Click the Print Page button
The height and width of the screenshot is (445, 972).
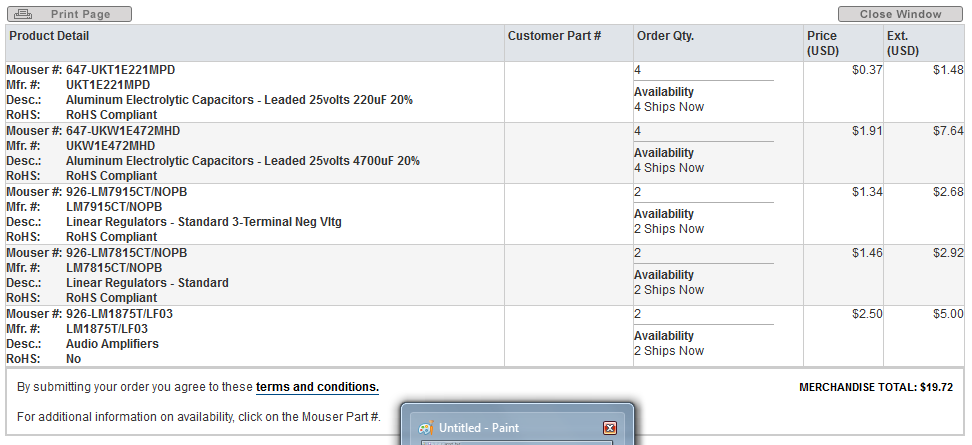69,14
